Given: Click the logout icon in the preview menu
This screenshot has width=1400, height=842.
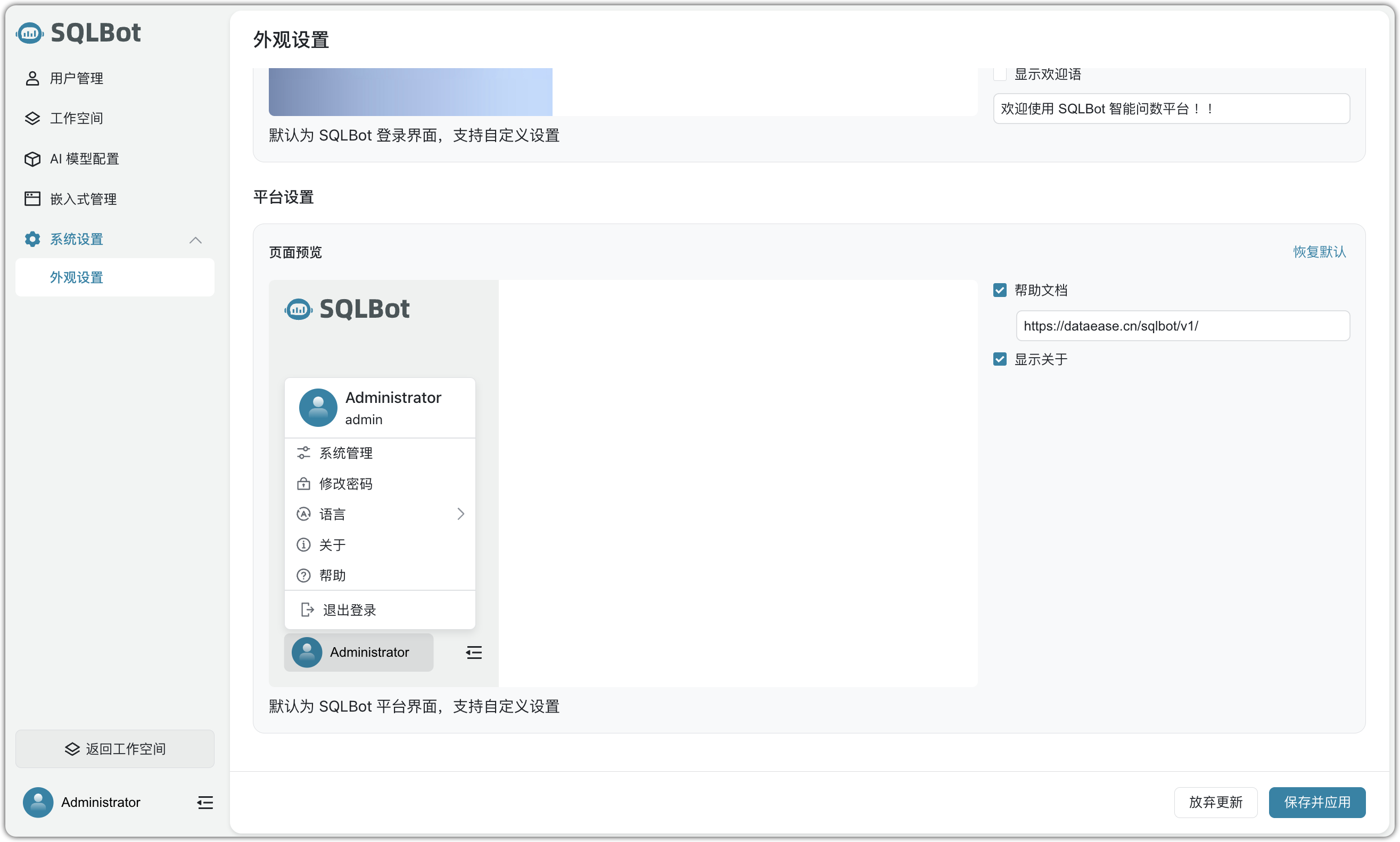Looking at the screenshot, I should [307, 610].
